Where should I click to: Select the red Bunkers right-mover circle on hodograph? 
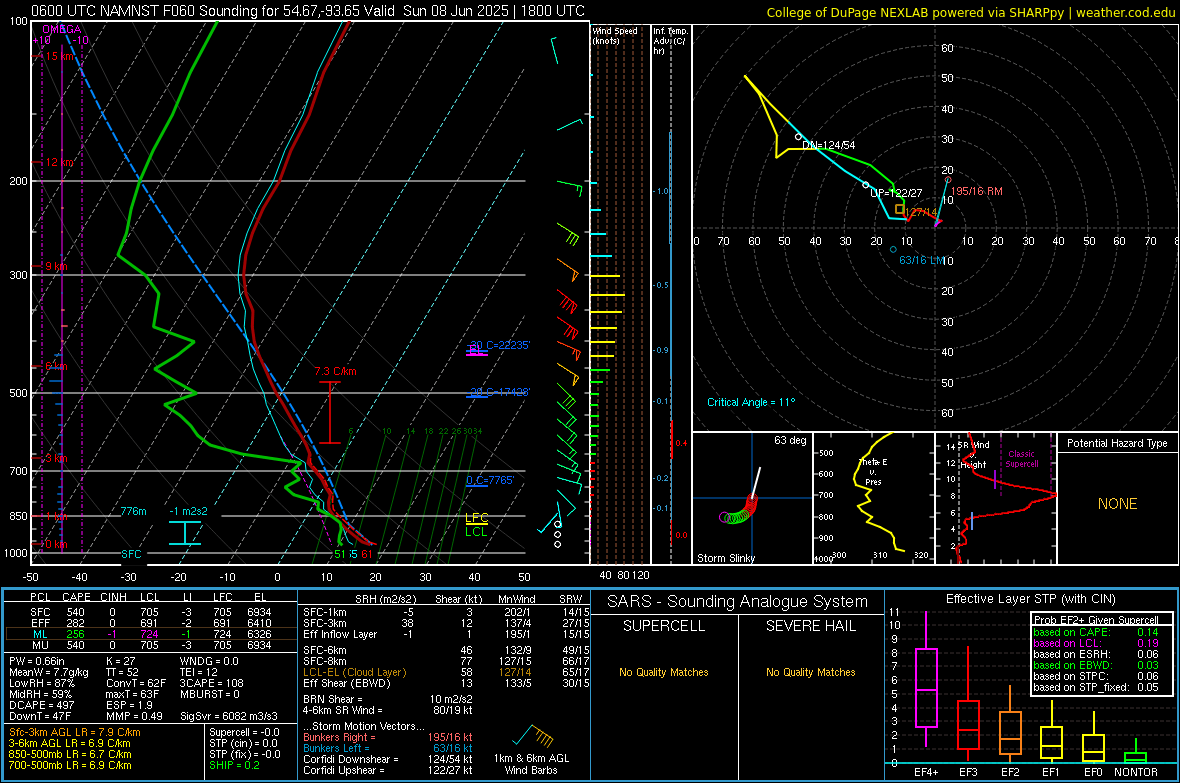point(947,180)
